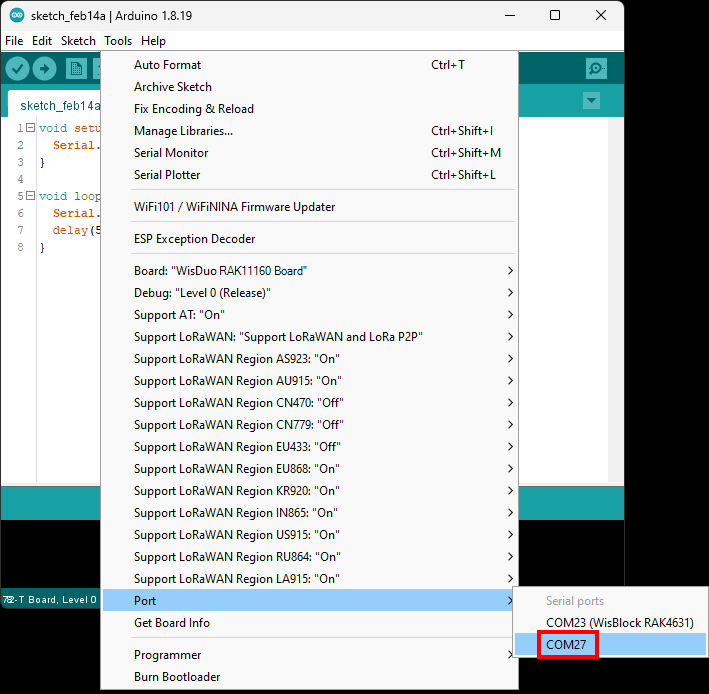709x694 pixels.
Task: Select Auto Format
Action: [310, 65]
